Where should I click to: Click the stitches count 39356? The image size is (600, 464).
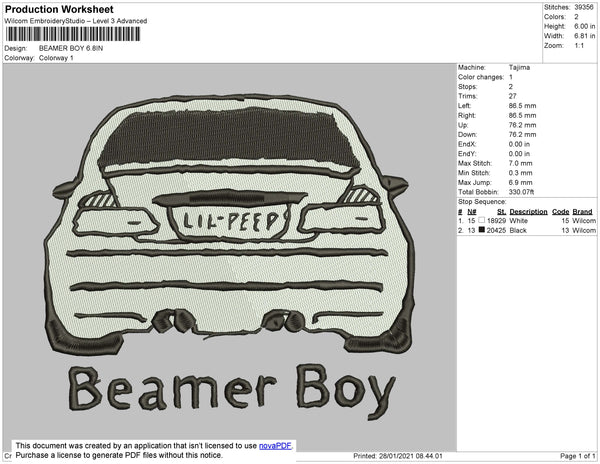[x=584, y=7]
